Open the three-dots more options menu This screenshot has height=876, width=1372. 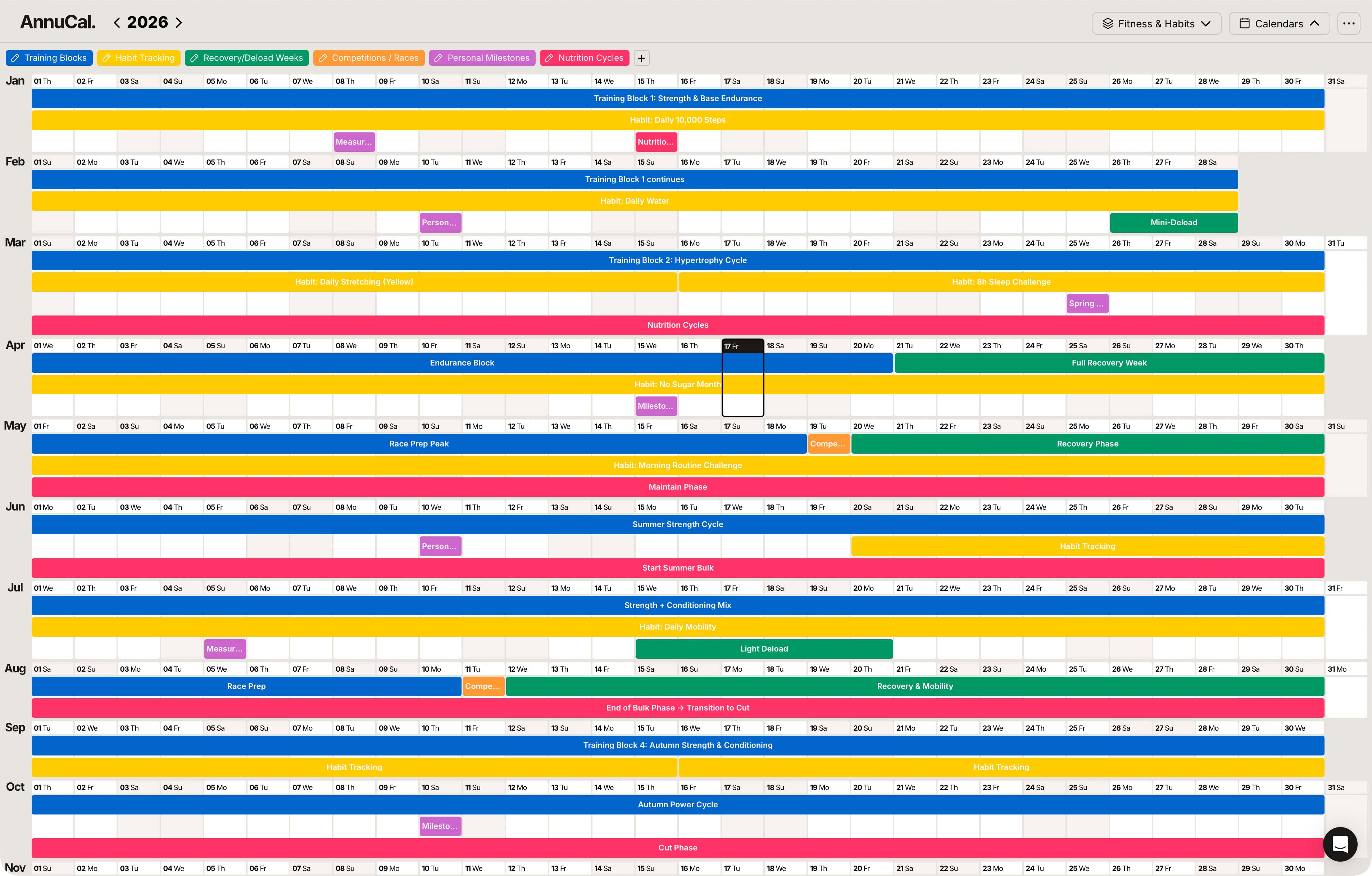(x=1349, y=23)
